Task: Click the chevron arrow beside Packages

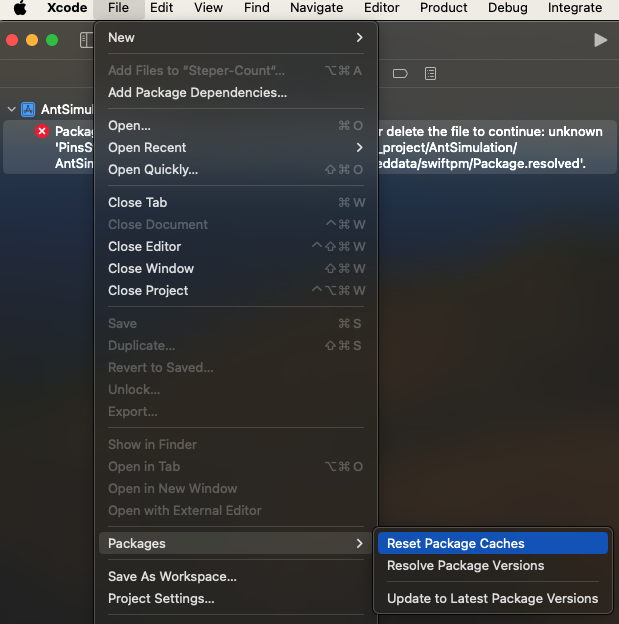Action: click(x=359, y=544)
